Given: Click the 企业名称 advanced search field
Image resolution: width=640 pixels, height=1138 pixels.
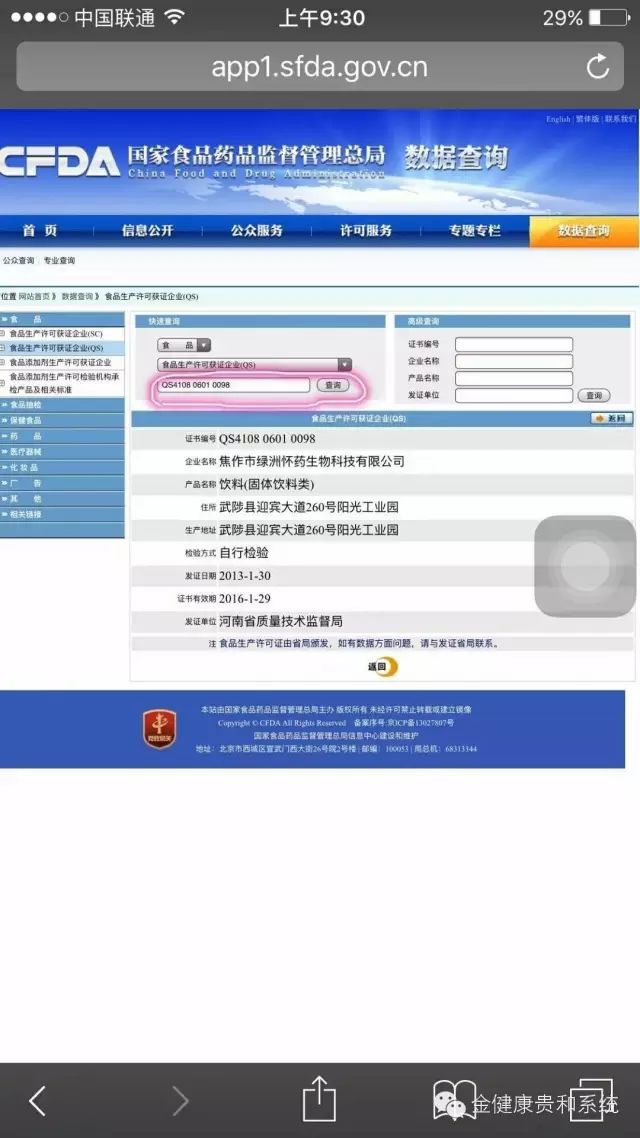Looking at the screenshot, I should point(514,361).
